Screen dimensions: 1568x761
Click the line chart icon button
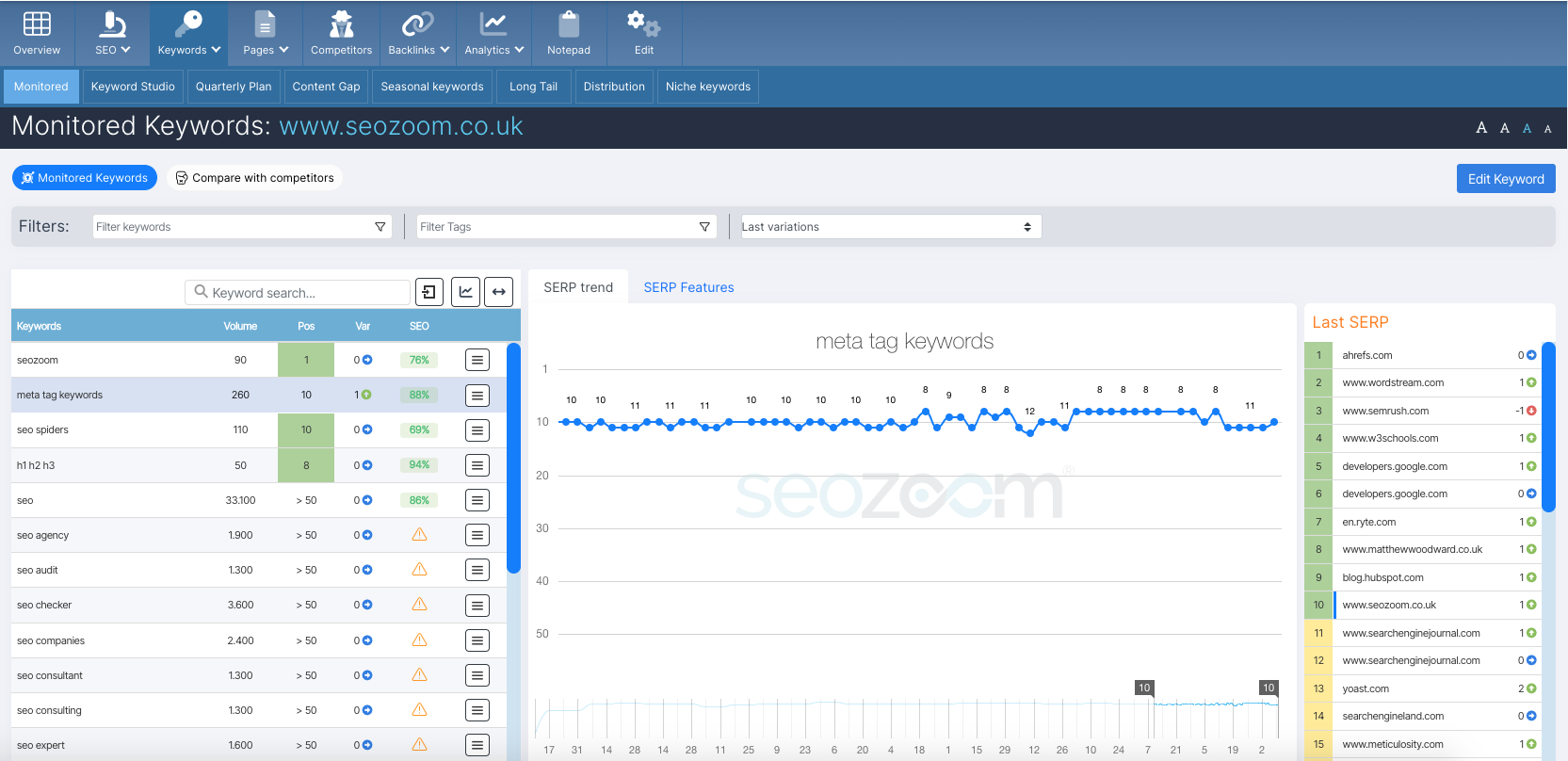466,292
